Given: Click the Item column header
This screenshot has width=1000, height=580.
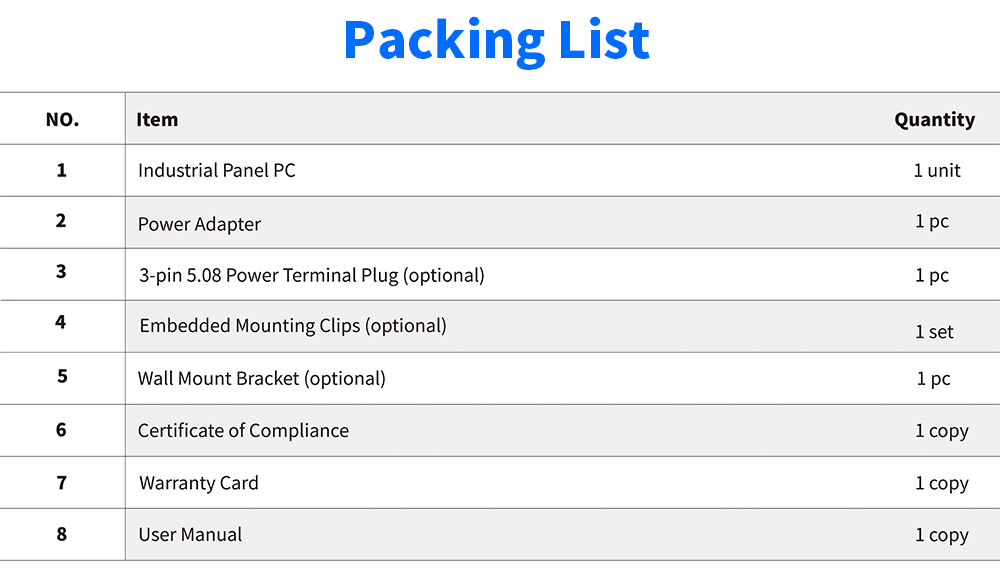Looking at the screenshot, I should point(157,119).
